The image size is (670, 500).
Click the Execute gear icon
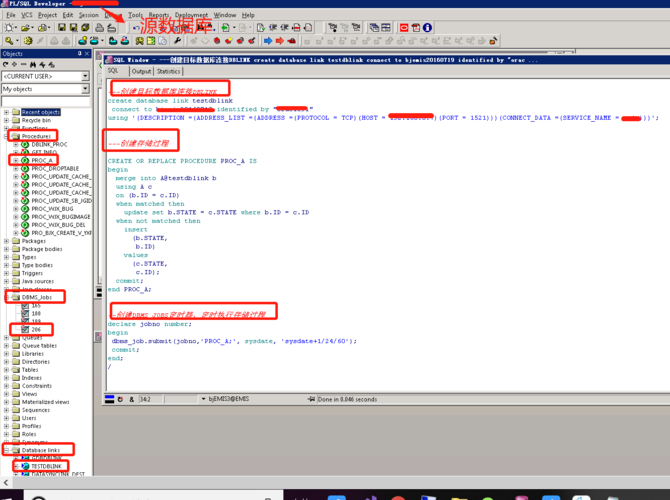click(28, 41)
